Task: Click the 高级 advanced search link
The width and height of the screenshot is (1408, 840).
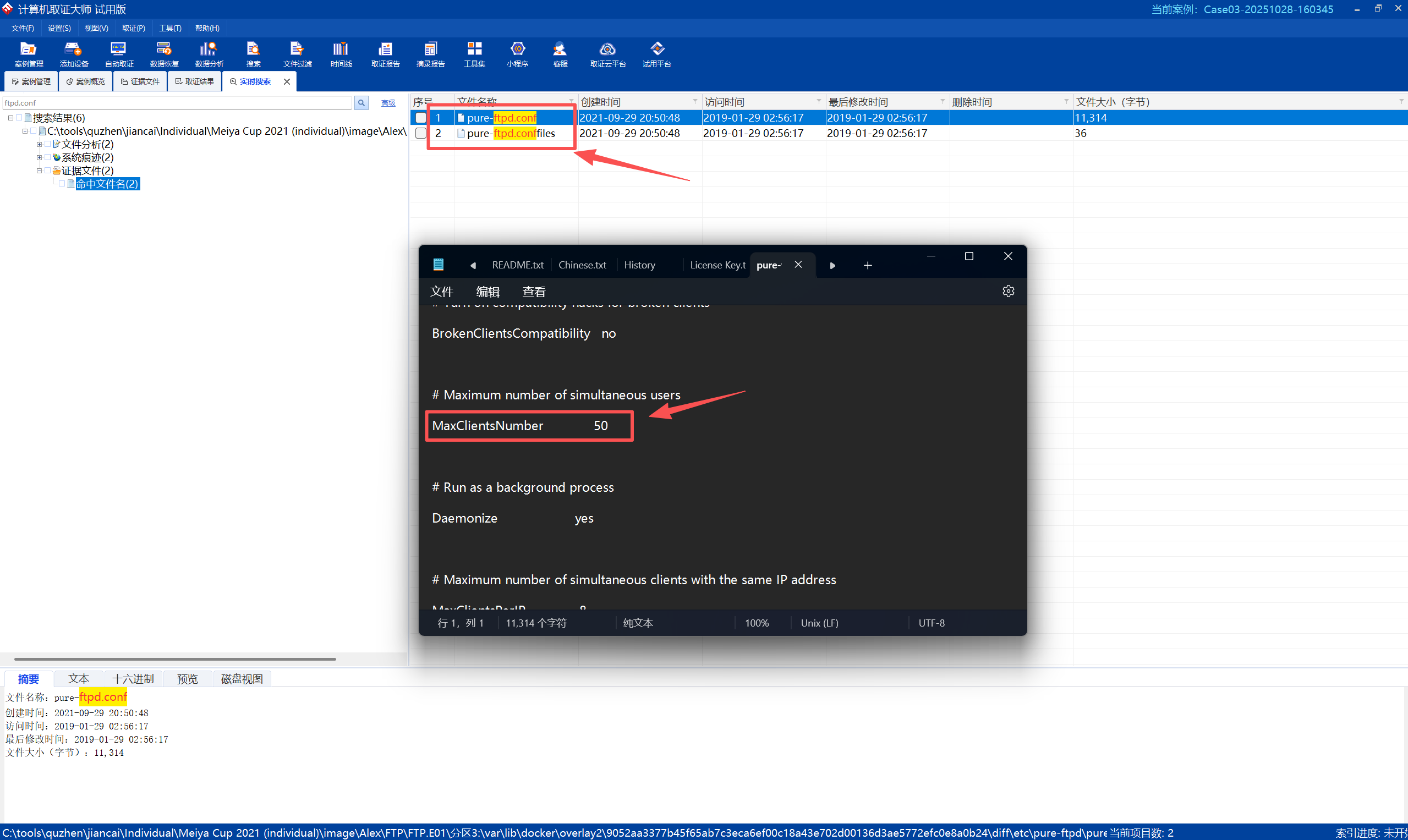Action: [x=388, y=102]
